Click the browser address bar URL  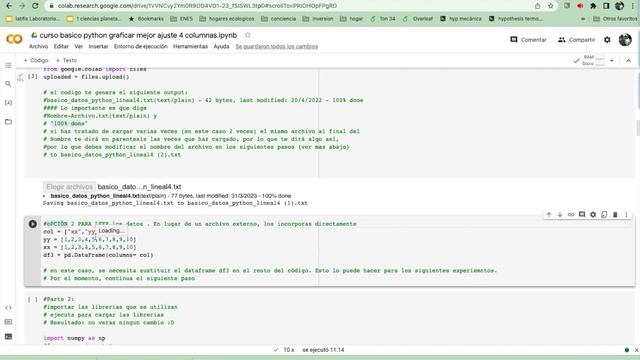[198, 6]
